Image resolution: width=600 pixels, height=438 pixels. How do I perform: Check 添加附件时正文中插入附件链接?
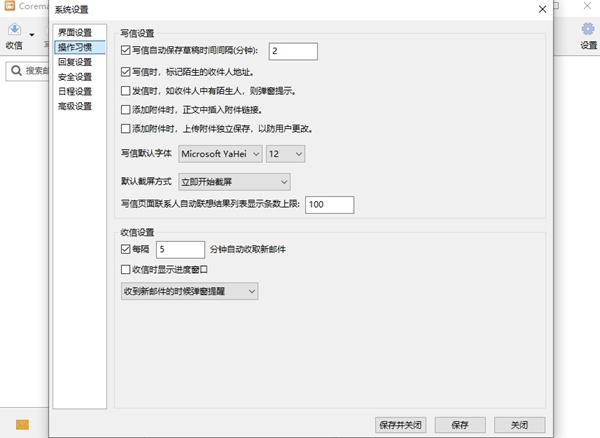pyautogui.click(x=126, y=110)
